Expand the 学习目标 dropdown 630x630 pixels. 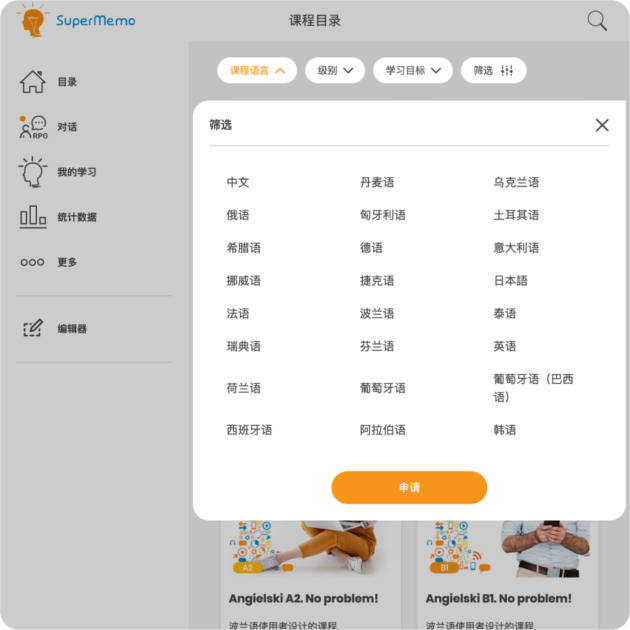[x=412, y=71]
